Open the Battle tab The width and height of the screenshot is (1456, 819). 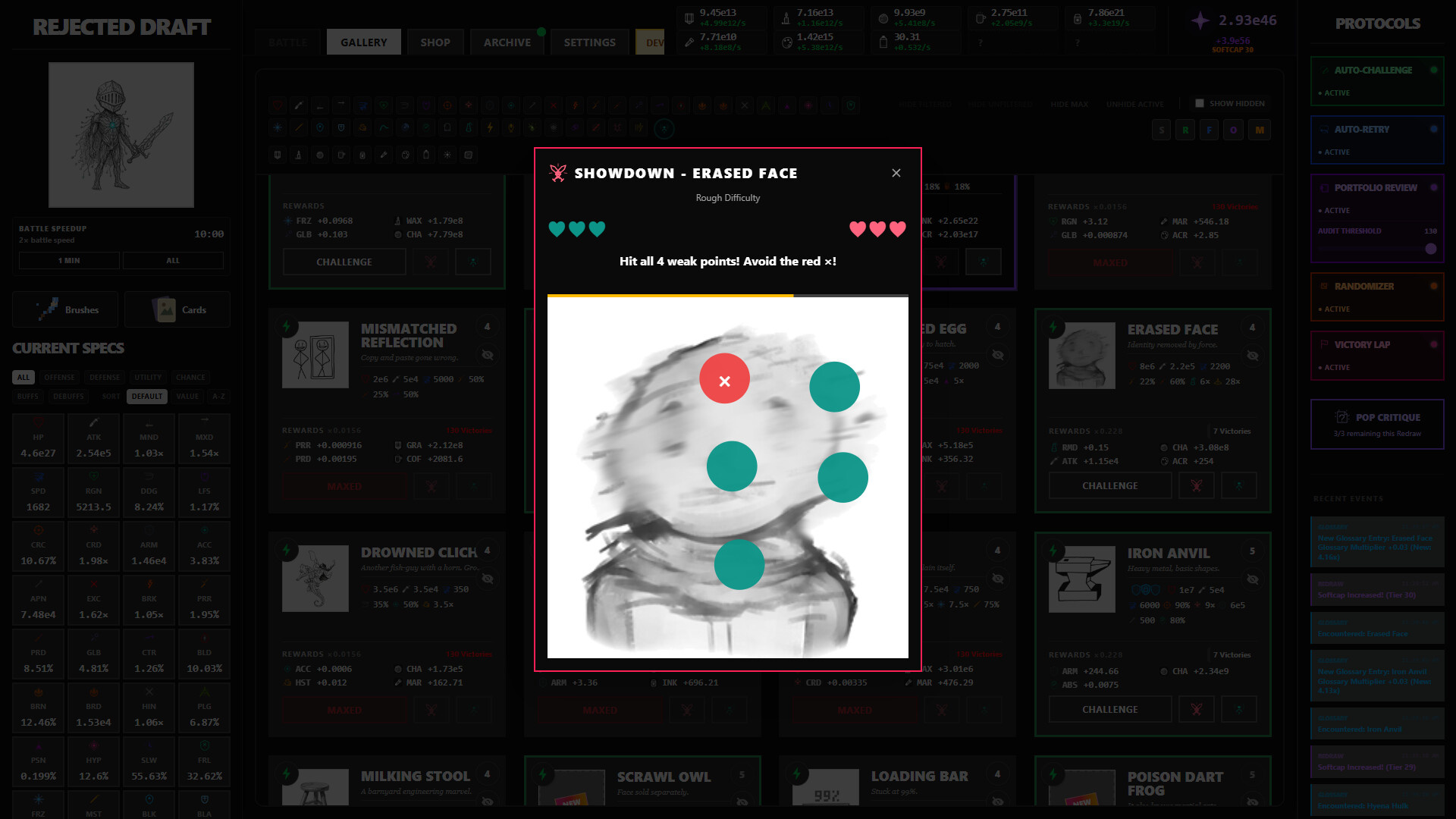point(288,42)
